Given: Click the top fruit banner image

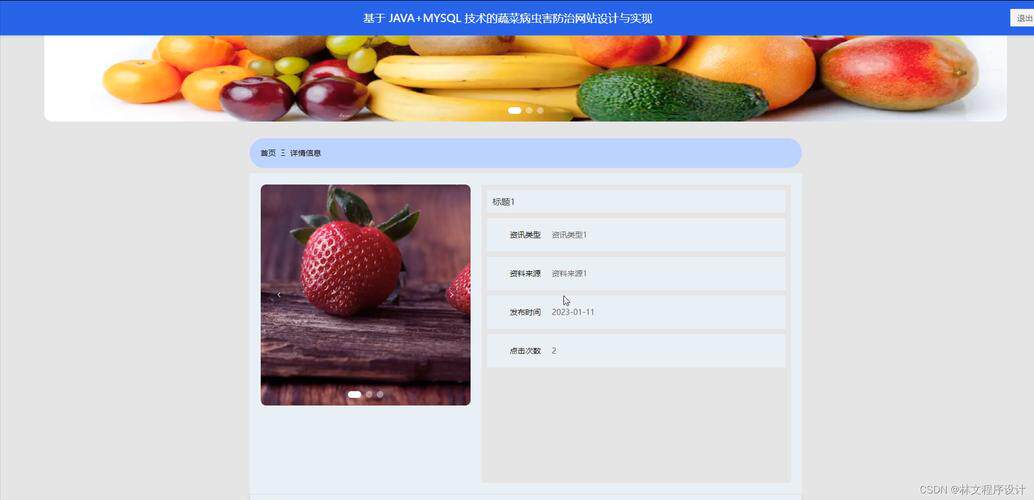Looking at the screenshot, I should [x=525, y=78].
